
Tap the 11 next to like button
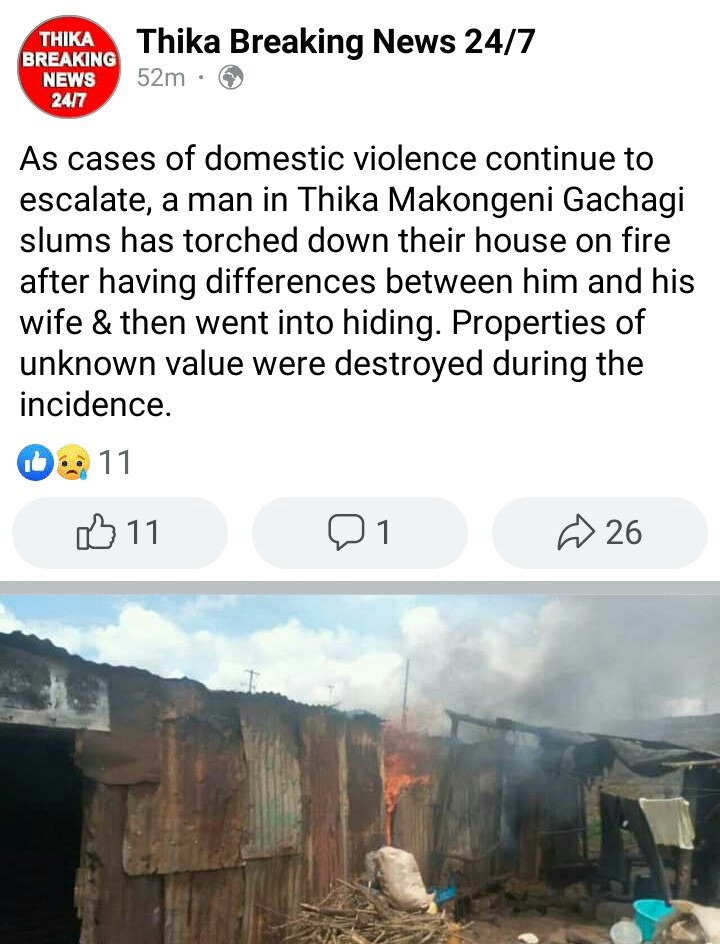tap(143, 533)
